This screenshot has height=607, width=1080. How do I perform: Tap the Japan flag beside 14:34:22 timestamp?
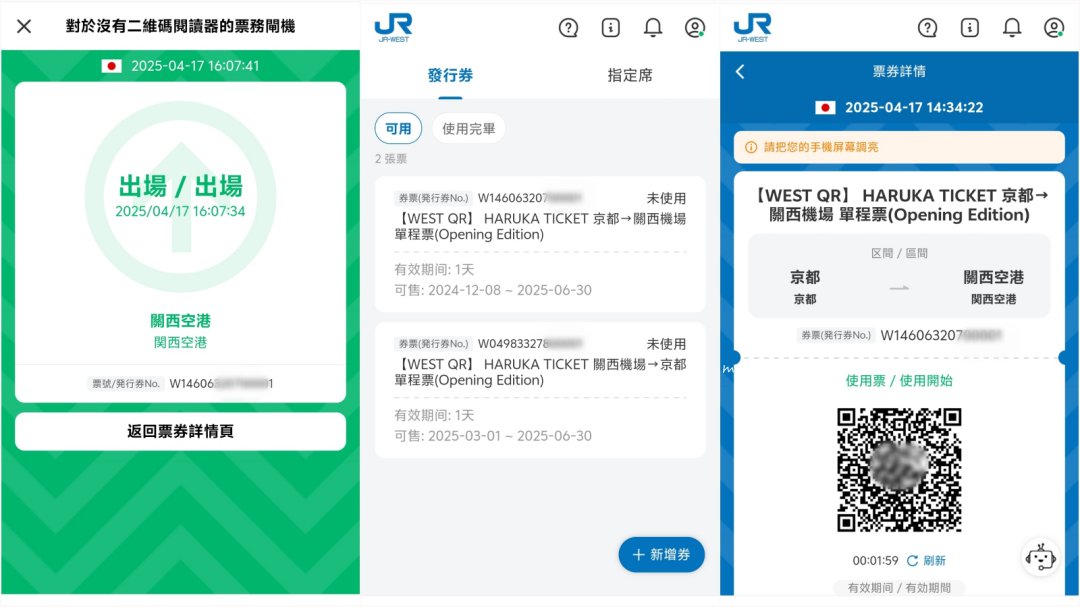(825, 107)
